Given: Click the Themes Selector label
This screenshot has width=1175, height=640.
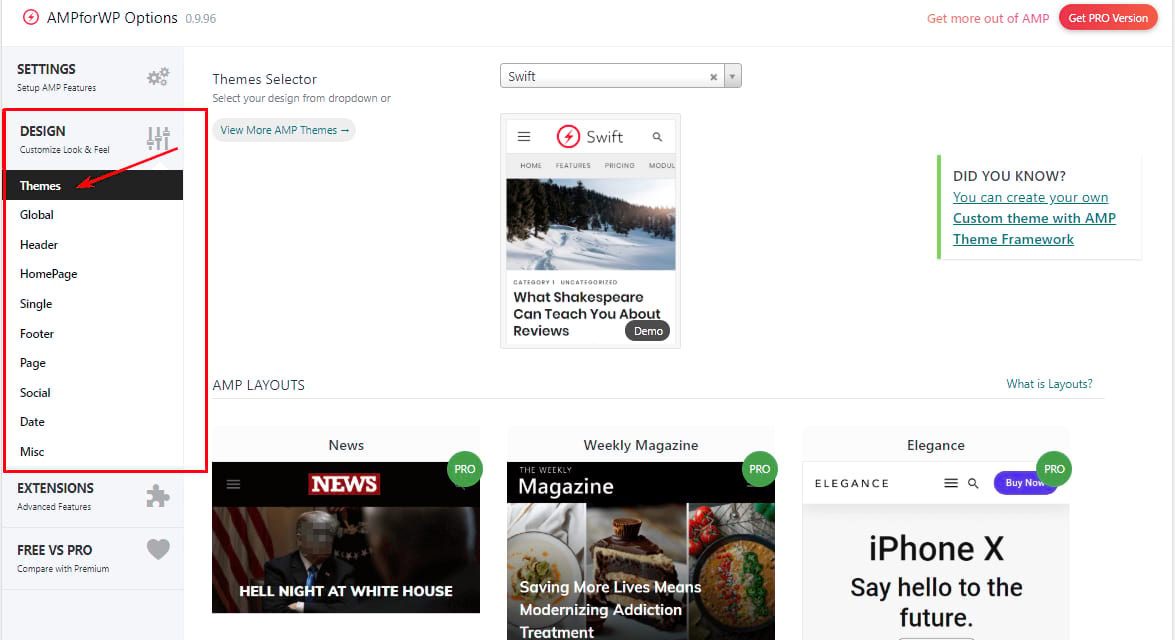Looking at the screenshot, I should click(x=265, y=79).
